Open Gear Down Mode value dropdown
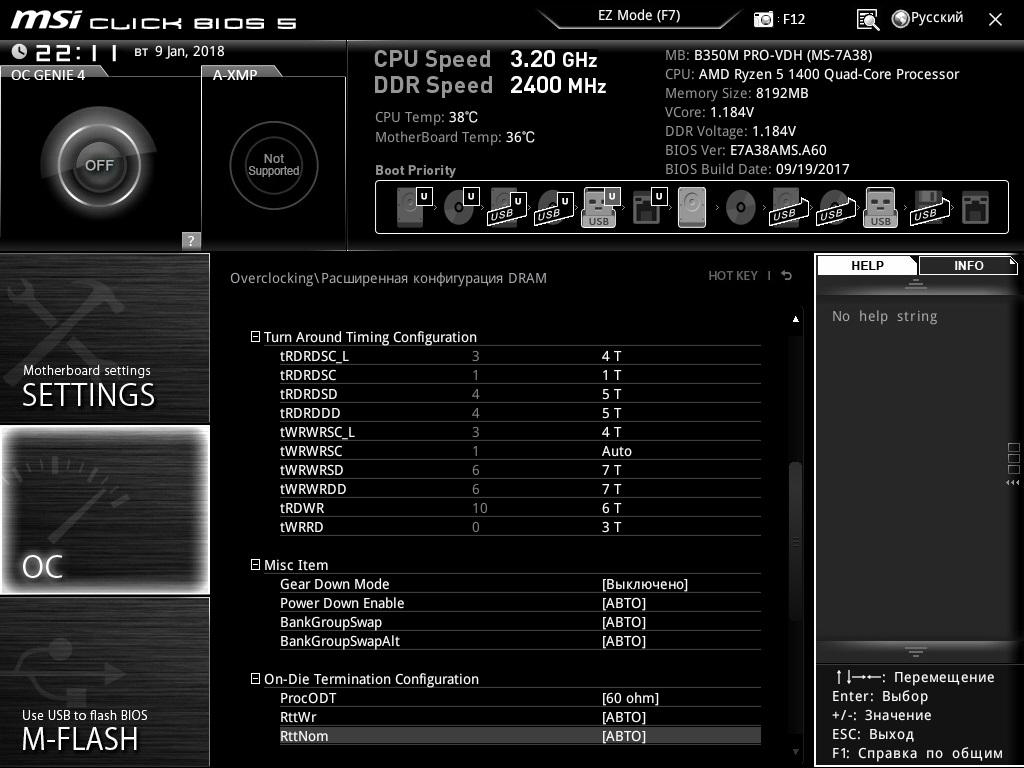Image resolution: width=1024 pixels, height=768 pixels. [645, 584]
